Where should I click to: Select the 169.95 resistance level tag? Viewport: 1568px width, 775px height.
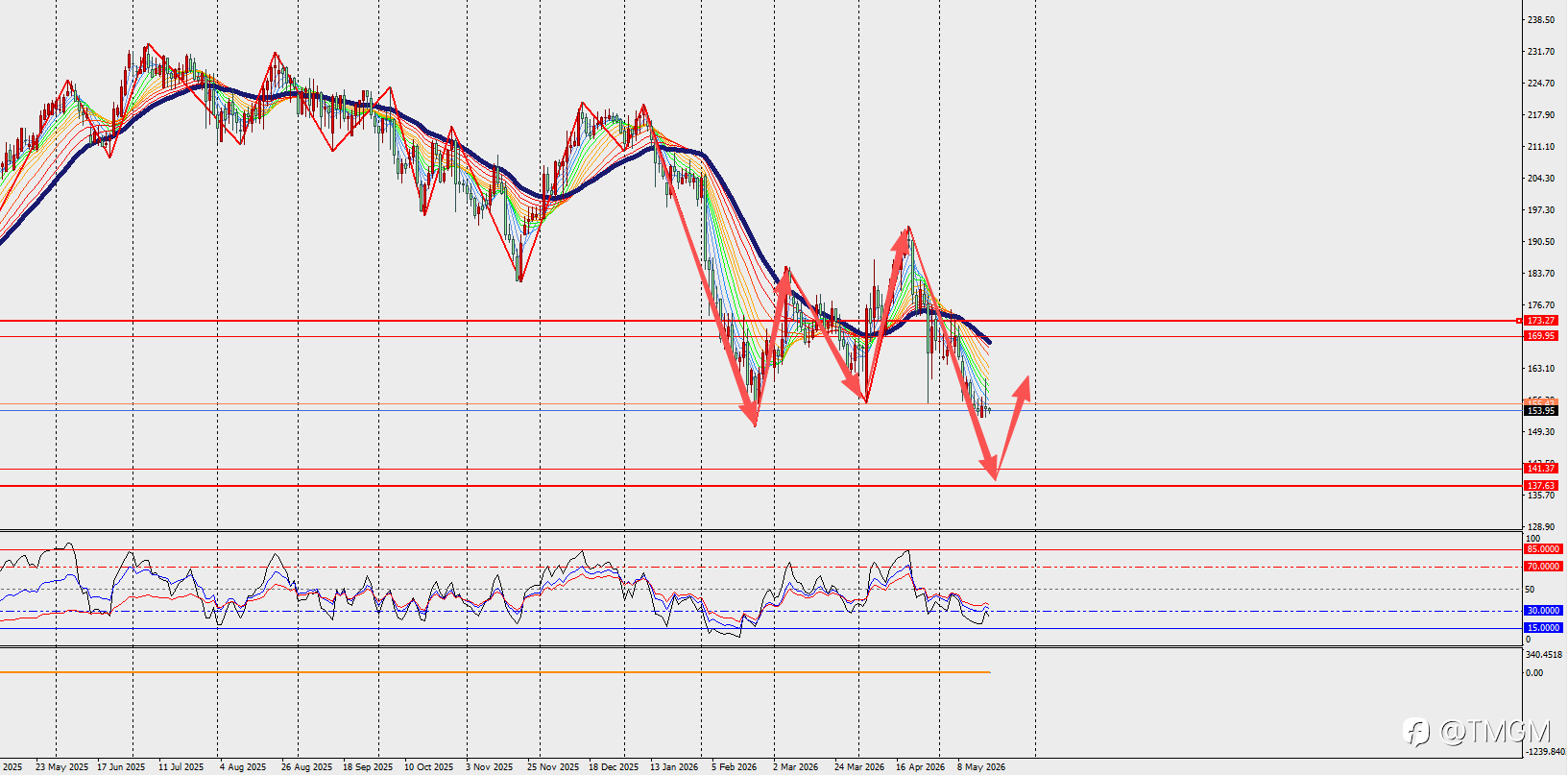(1541, 336)
